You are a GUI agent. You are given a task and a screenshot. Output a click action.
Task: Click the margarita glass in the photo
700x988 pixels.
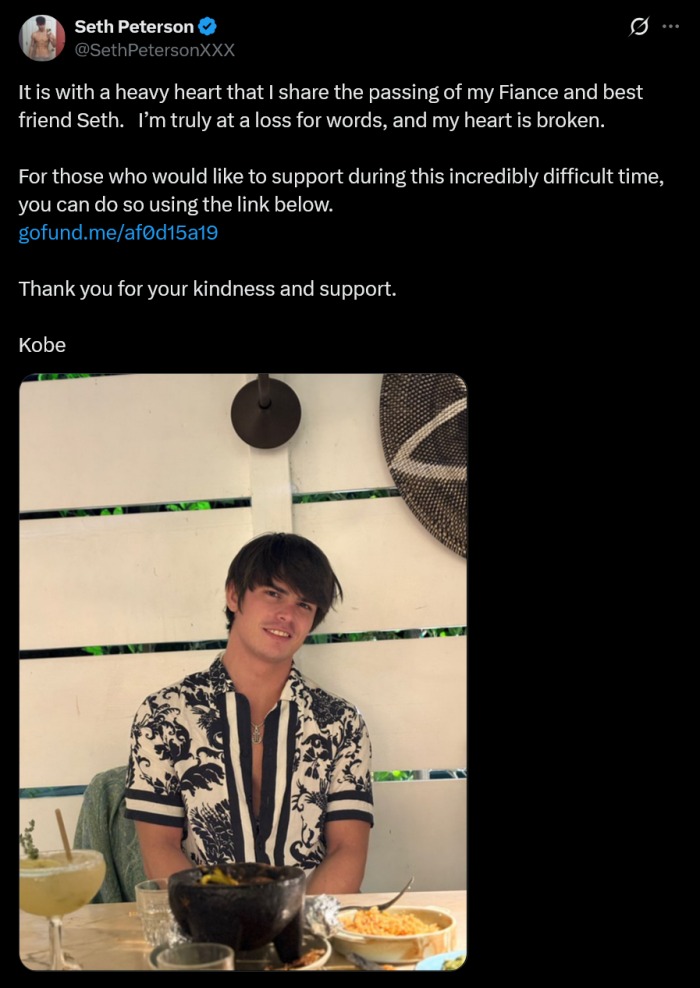coord(60,885)
